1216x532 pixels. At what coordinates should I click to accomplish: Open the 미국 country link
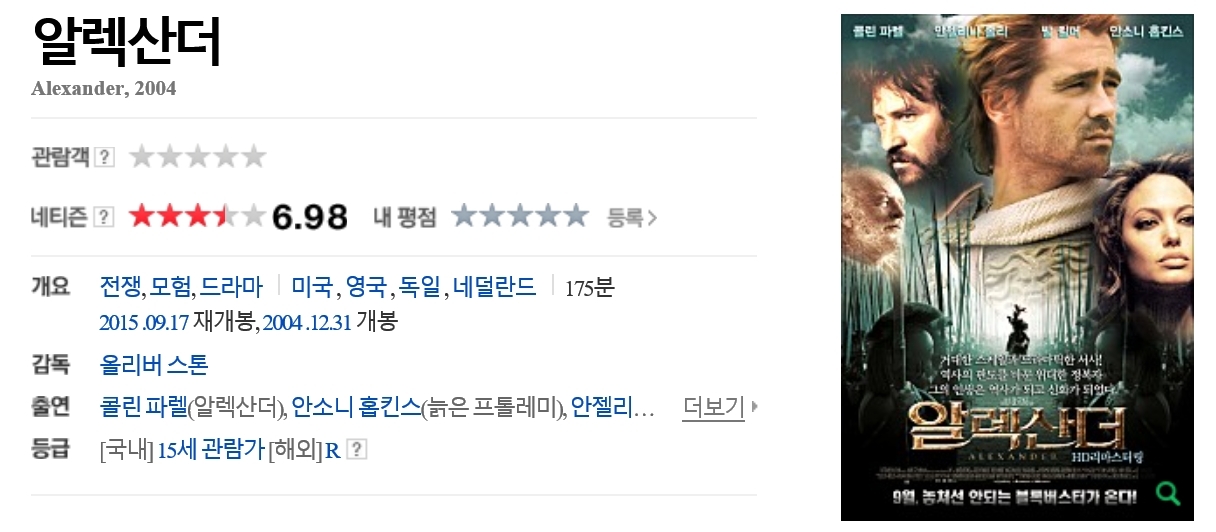pos(313,287)
